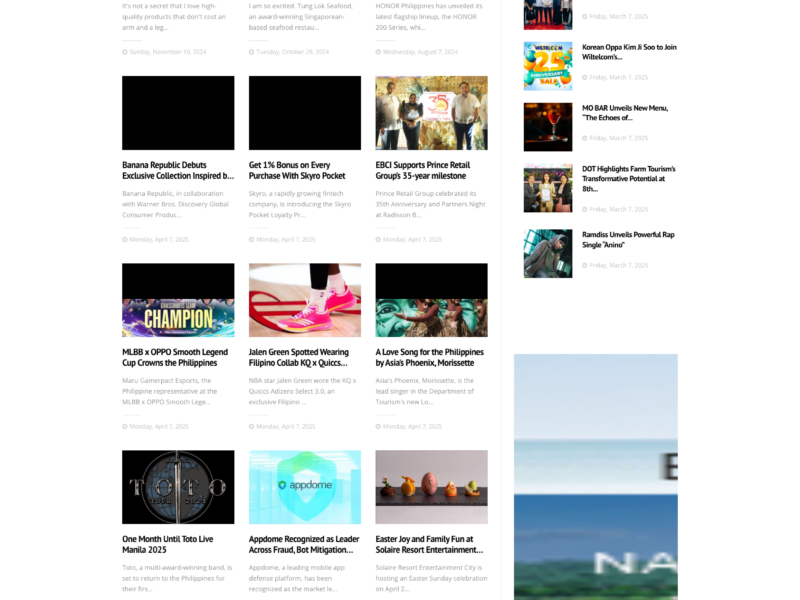
Task: Open Easter Joy and Family Fun at Solaire headline
Action: coord(429,544)
